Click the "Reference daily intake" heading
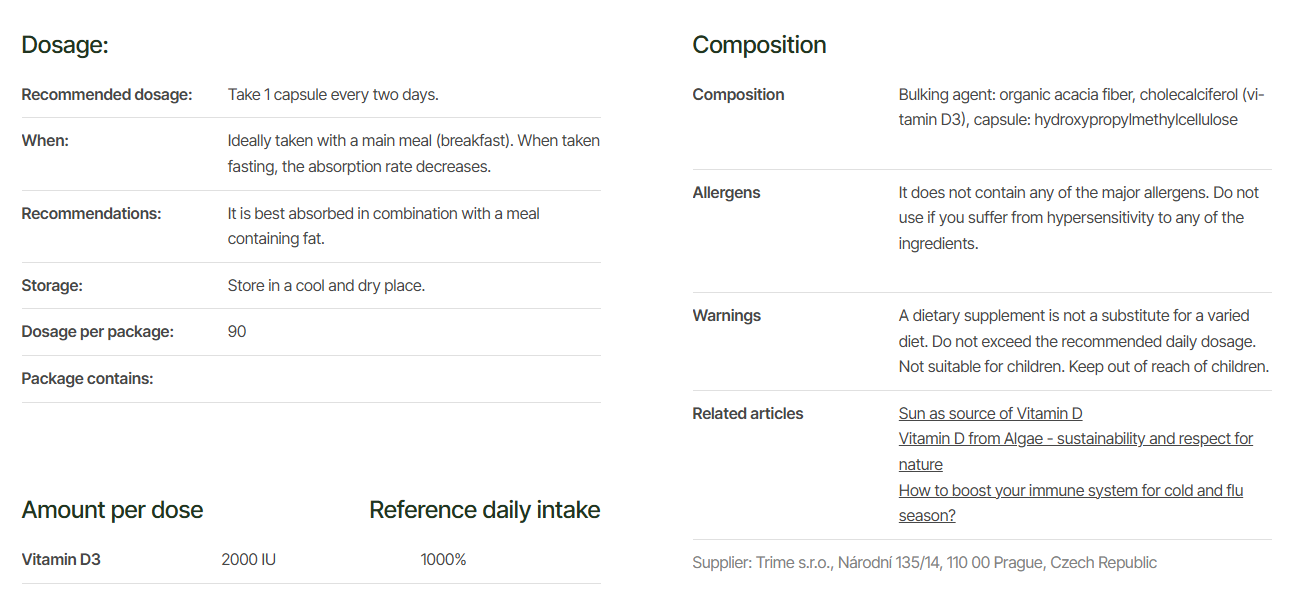This screenshot has height=592, width=1291. click(x=484, y=510)
